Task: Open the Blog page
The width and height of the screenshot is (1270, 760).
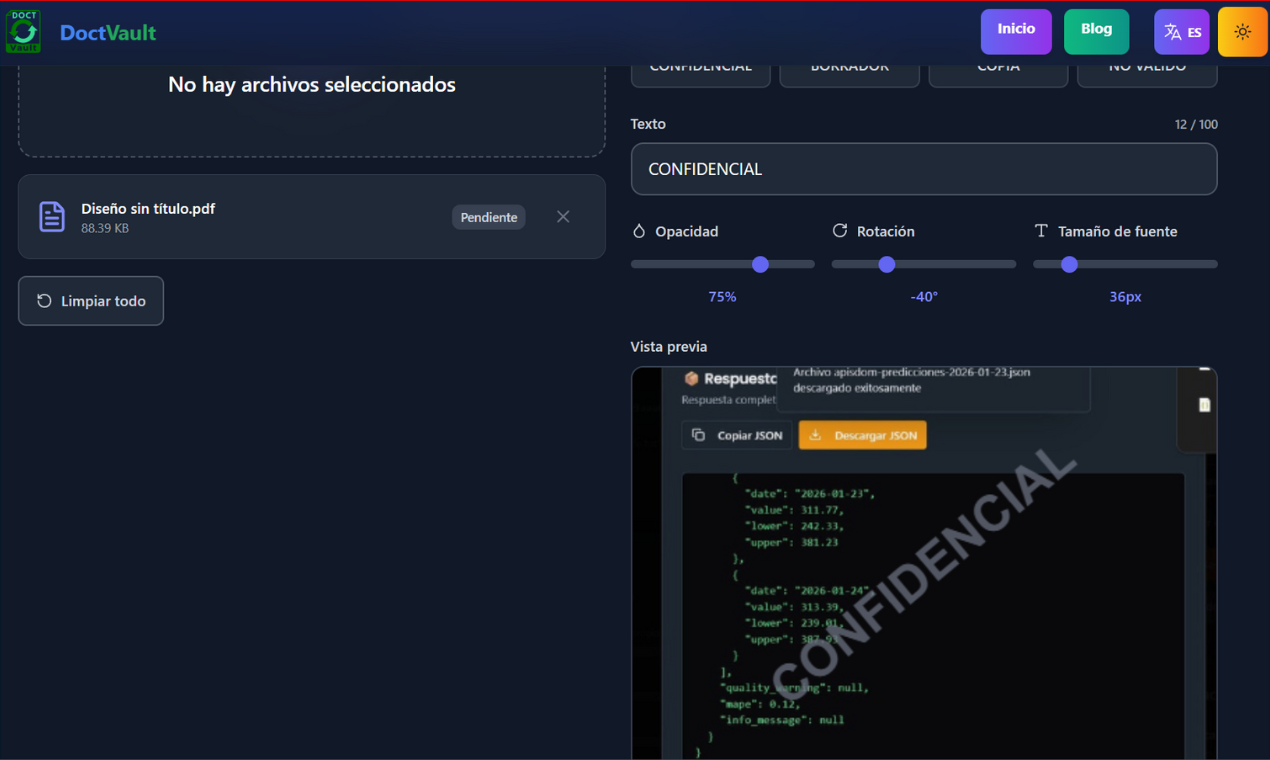Action: click(x=1096, y=30)
